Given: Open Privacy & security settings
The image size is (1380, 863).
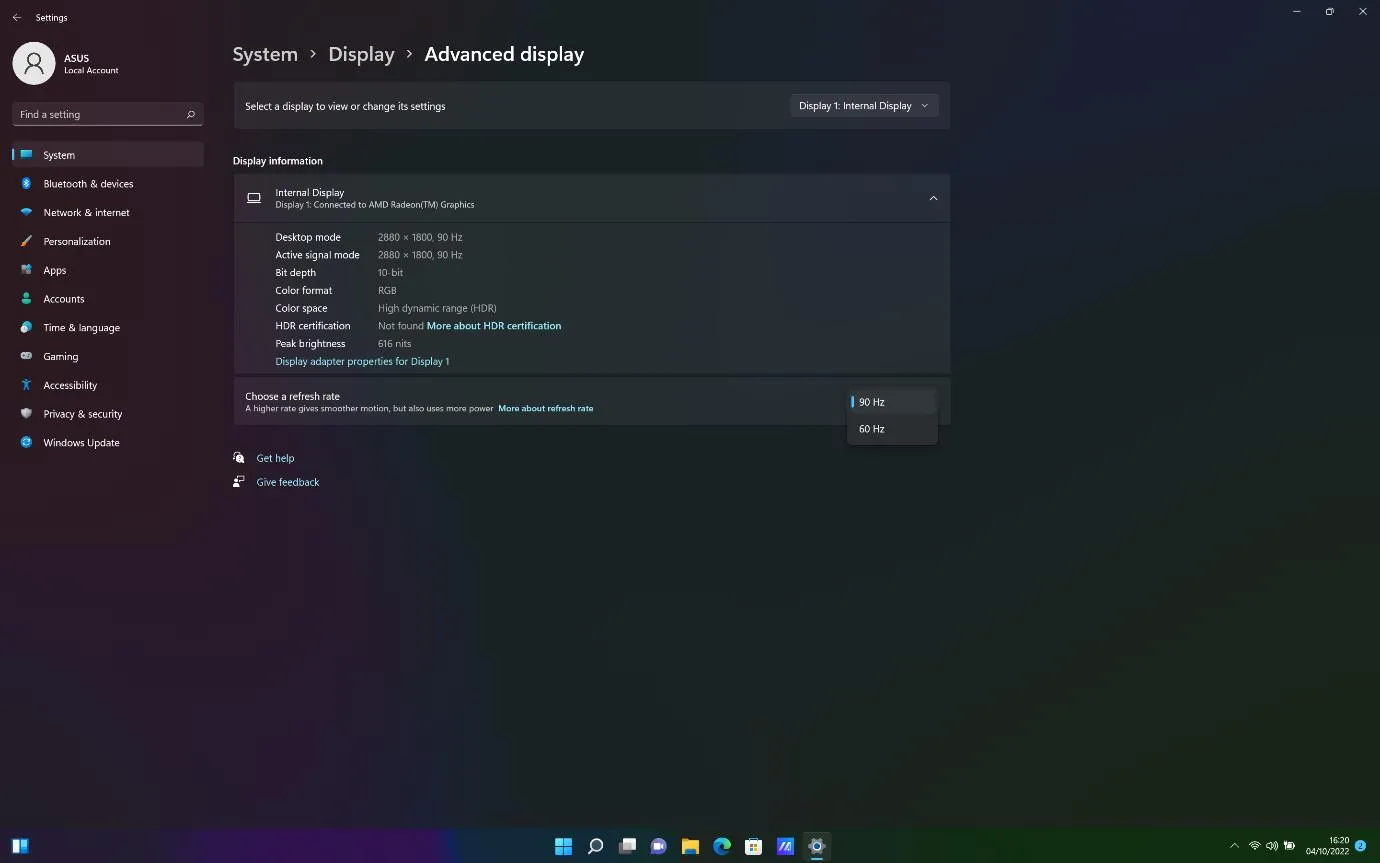Looking at the screenshot, I should pos(82,414).
